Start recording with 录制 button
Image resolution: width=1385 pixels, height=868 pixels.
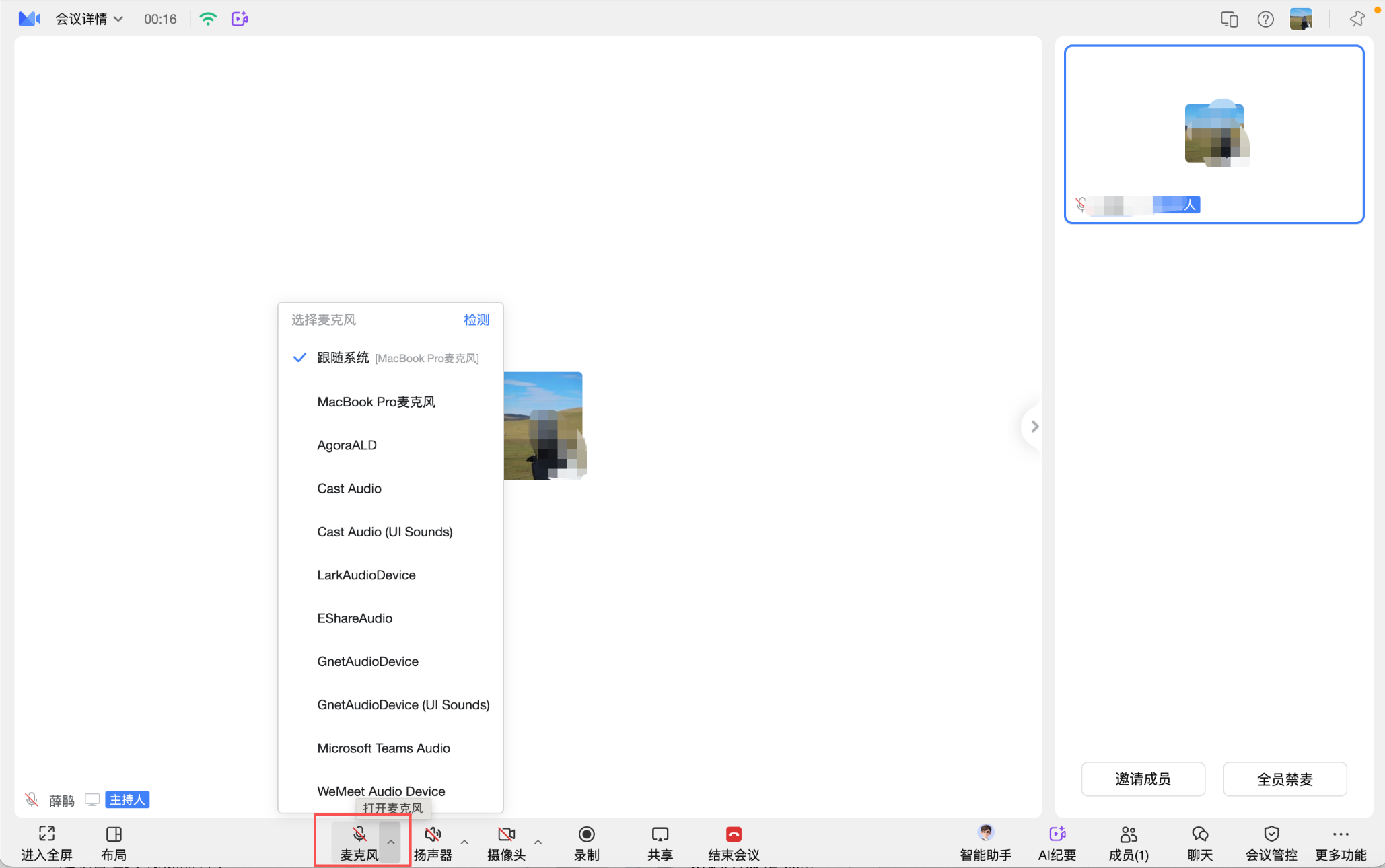587,842
